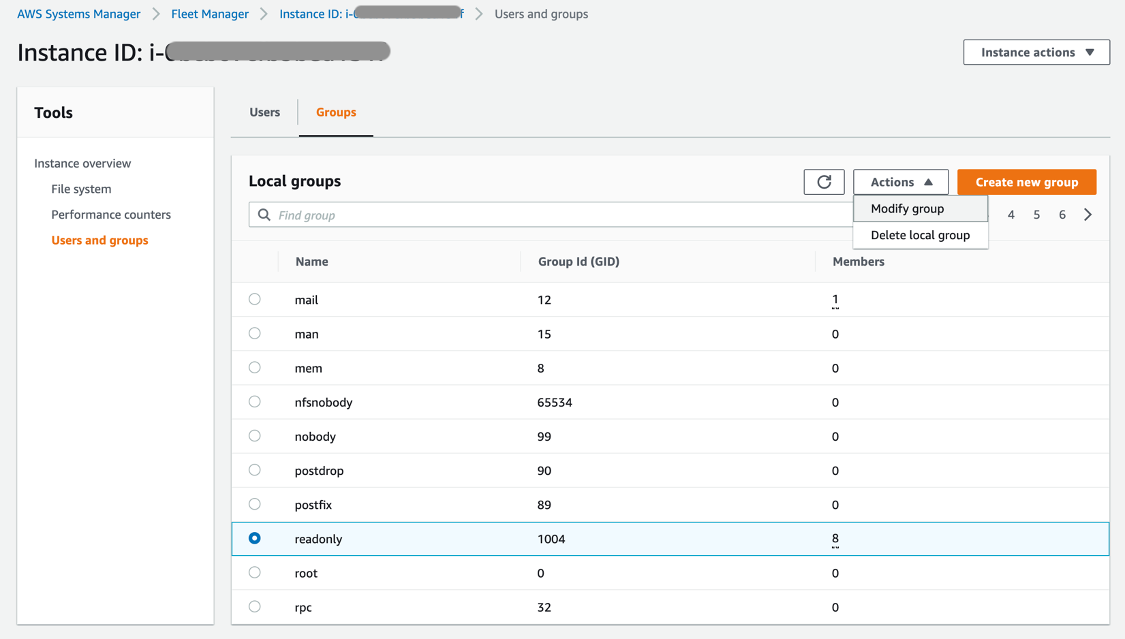1125x639 pixels.
Task: Select the radio button for the root group
Action: 254,572
